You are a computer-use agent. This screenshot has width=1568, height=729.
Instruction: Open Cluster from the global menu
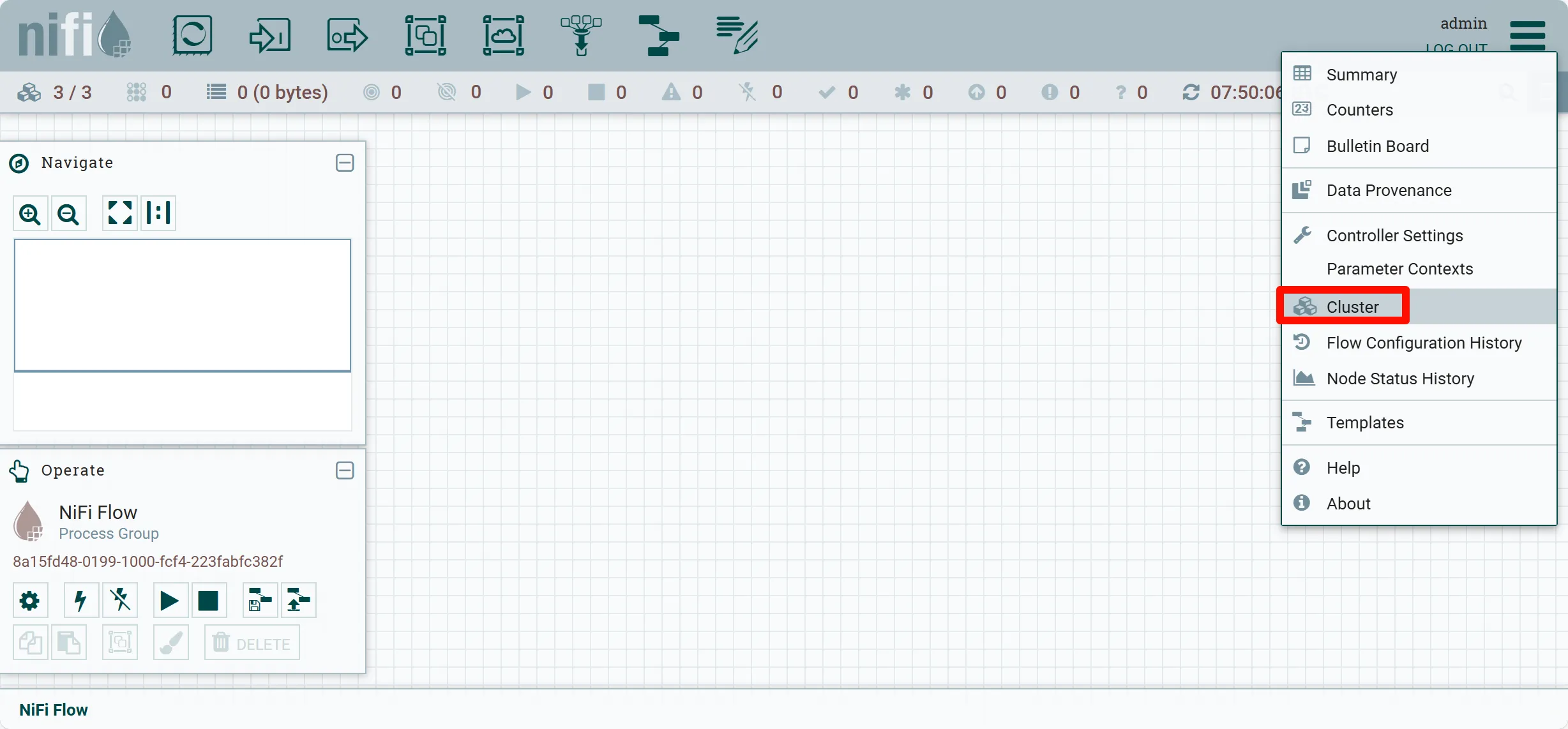pyautogui.click(x=1352, y=307)
